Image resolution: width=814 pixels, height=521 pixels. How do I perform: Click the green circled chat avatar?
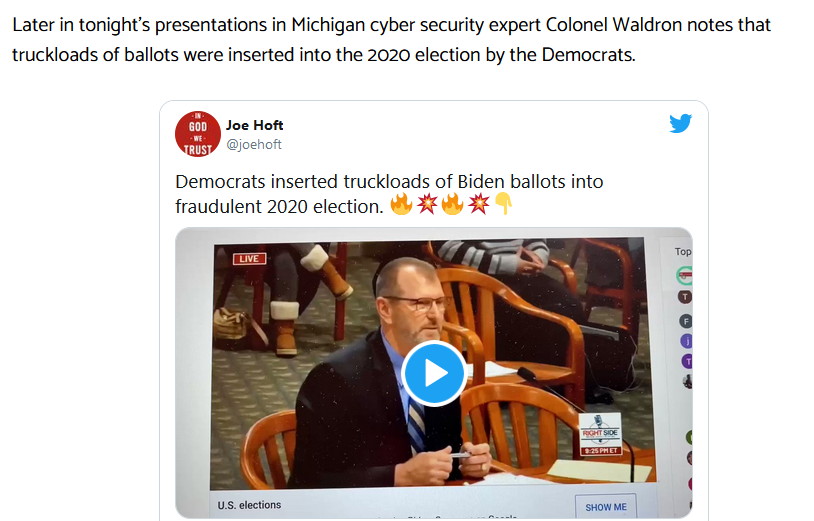(x=685, y=275)
